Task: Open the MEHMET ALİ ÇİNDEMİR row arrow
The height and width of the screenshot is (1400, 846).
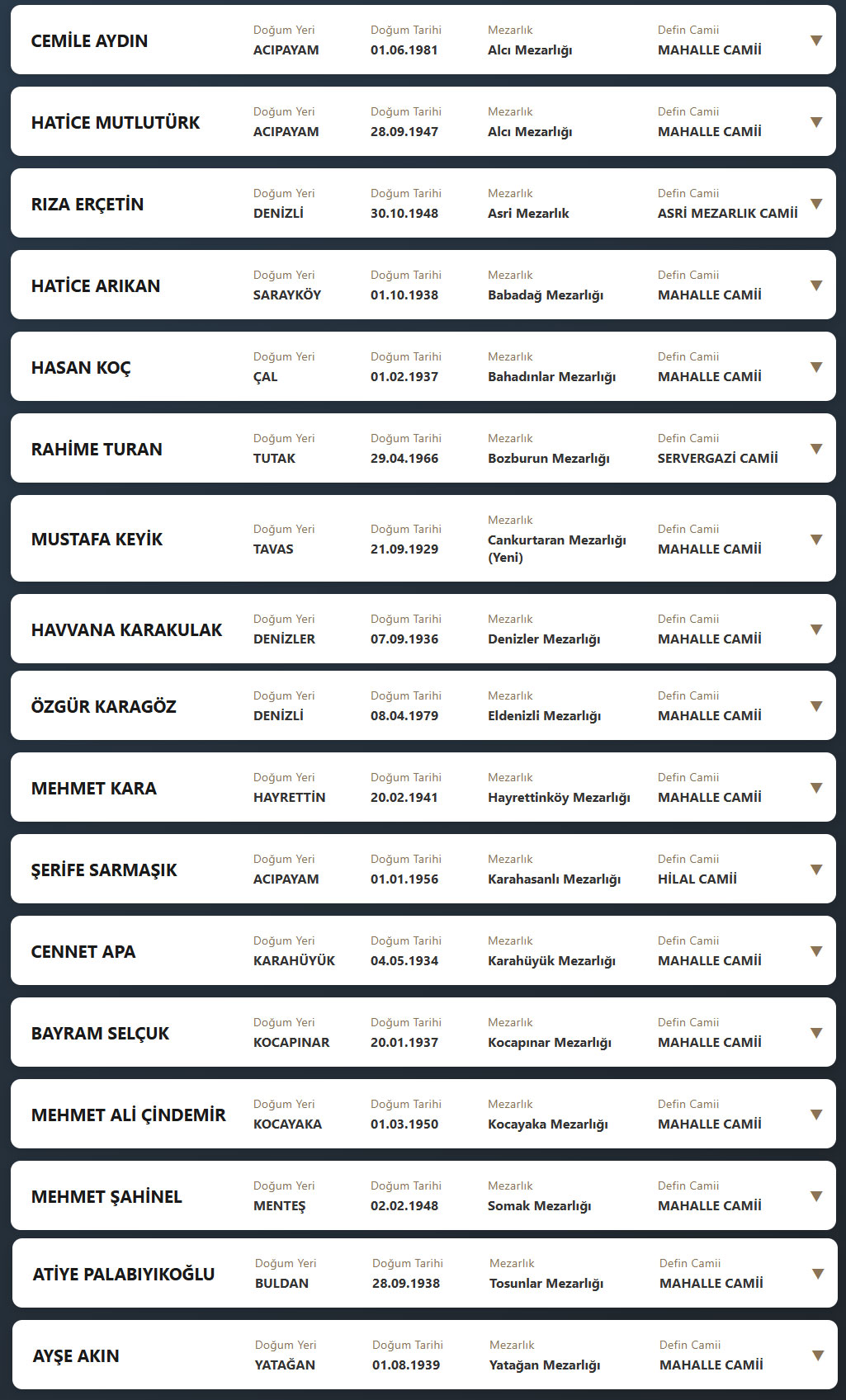Action: 815,1115
